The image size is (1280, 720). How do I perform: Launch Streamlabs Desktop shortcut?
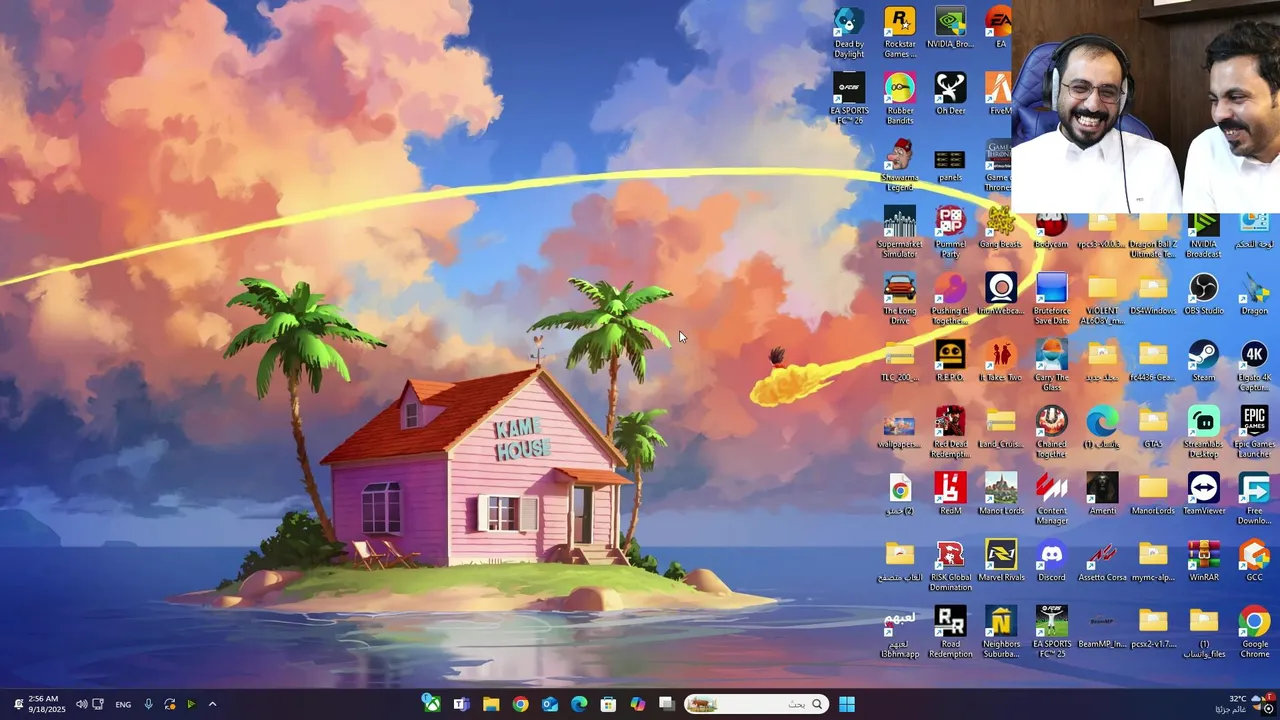coord(1203,433)
